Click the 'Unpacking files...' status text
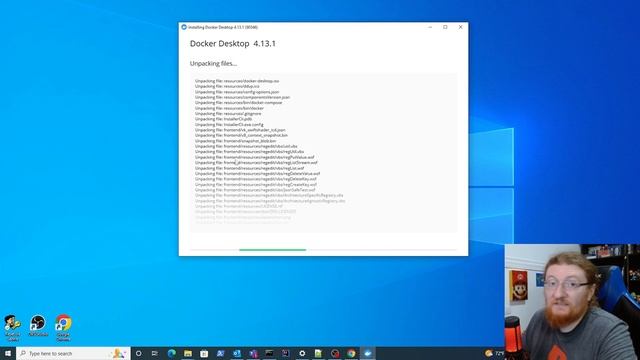The width and height of the screenshot is (640, 360). [213, 64]
